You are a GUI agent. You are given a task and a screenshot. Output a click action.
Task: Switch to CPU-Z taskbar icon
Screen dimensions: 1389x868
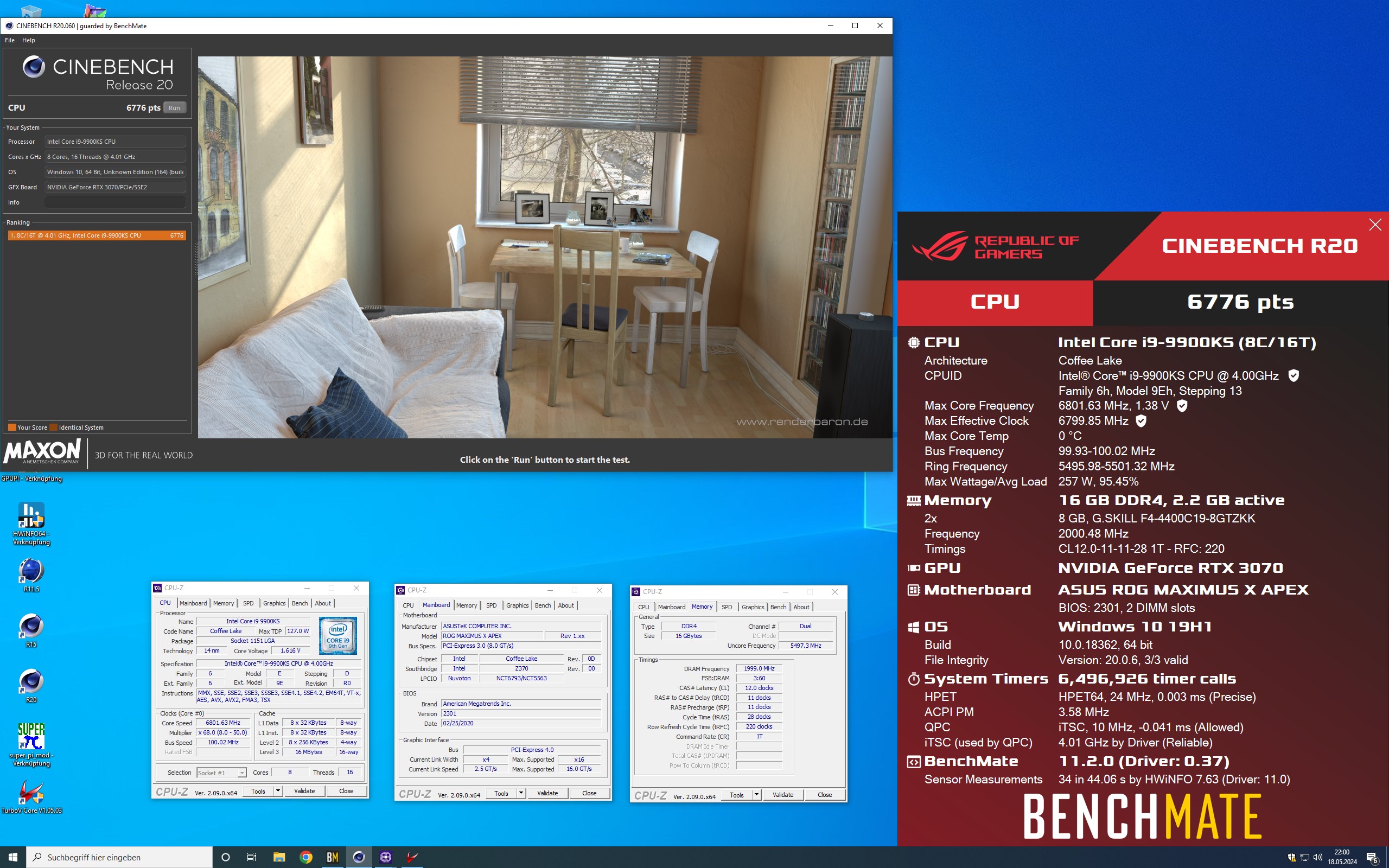(386, 857)
